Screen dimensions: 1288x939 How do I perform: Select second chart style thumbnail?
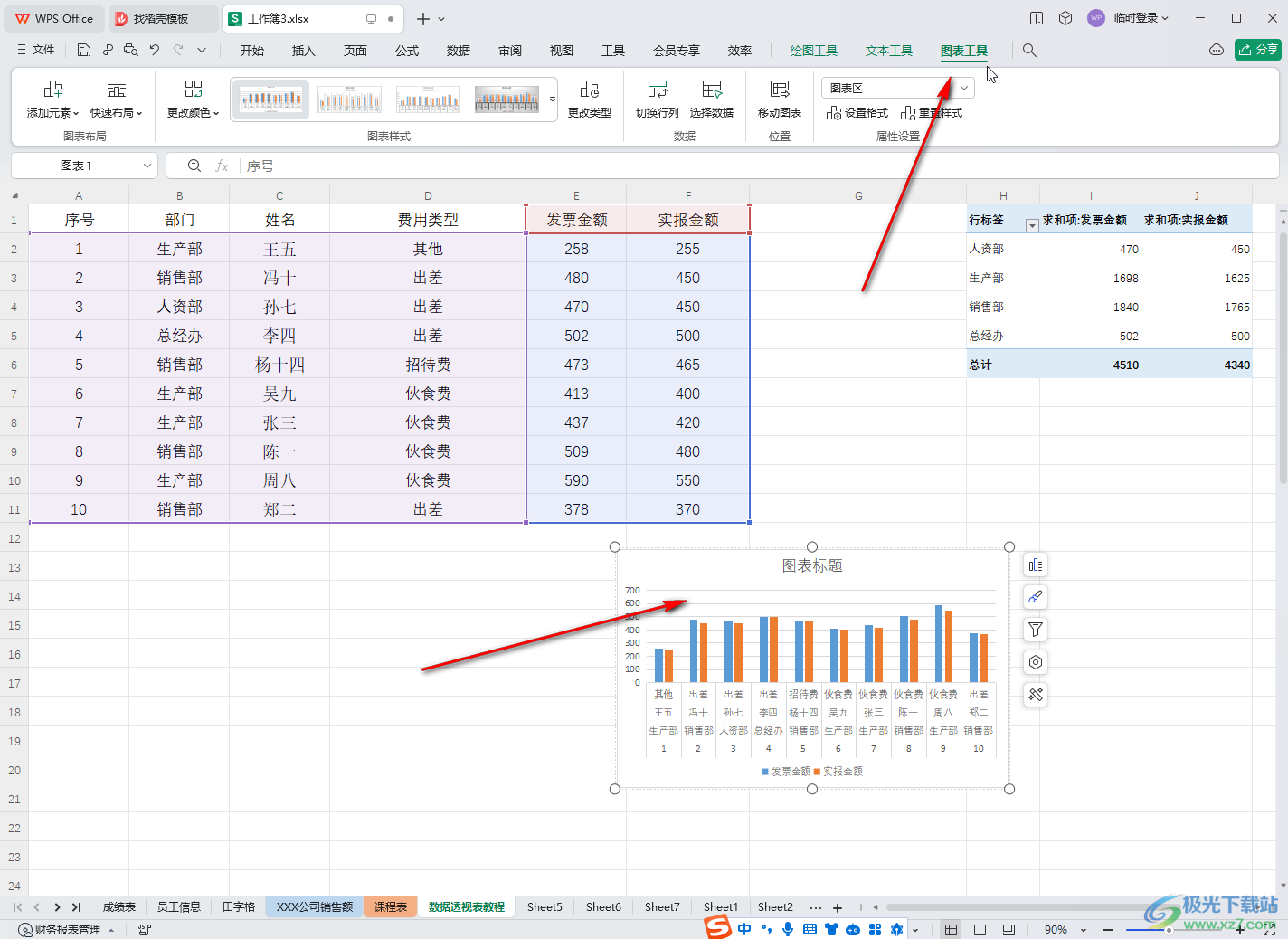click(x=350, y=100)
